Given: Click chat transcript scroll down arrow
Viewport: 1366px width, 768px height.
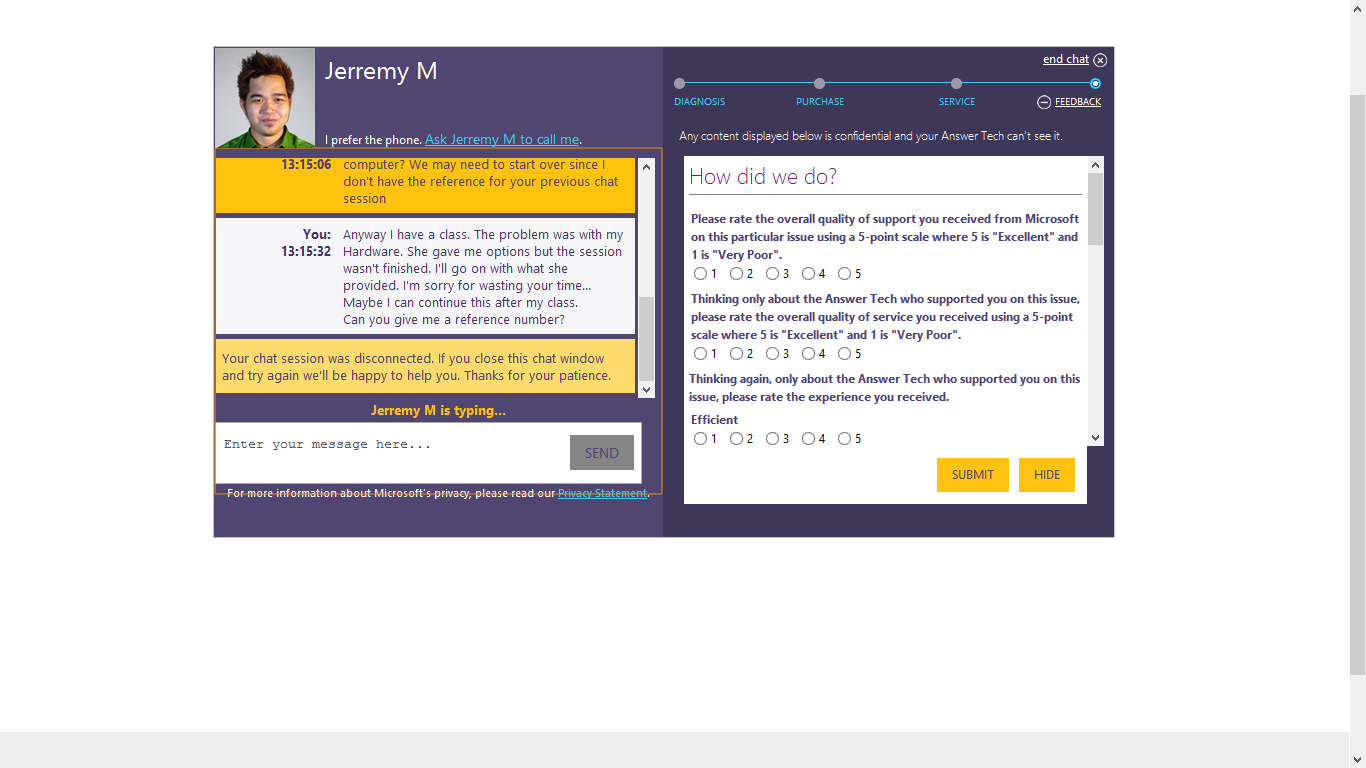Looking at the screenshot, I should point(646,389).
